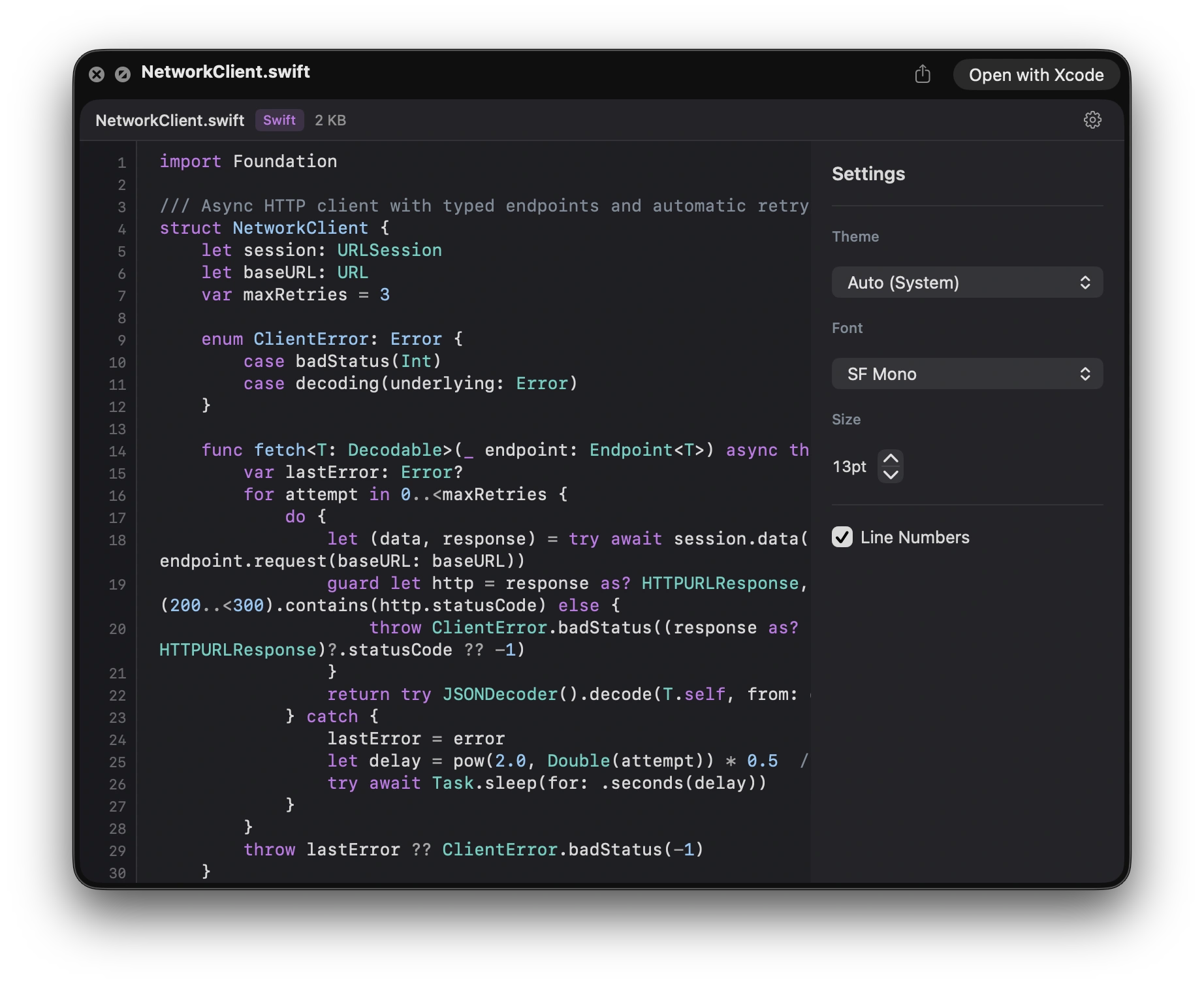Click the window title NetworkClient.swift
1204x986 pixels.
pyautogui.click(x=225, y=72)
